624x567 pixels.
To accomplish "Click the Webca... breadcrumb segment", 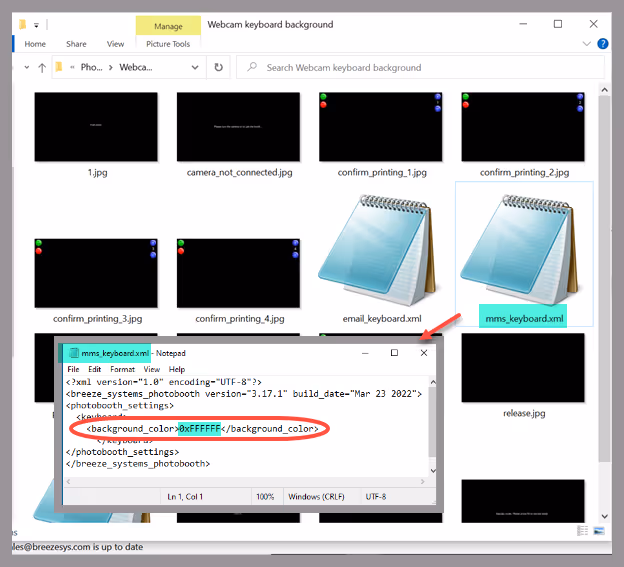I will (136, 67).
